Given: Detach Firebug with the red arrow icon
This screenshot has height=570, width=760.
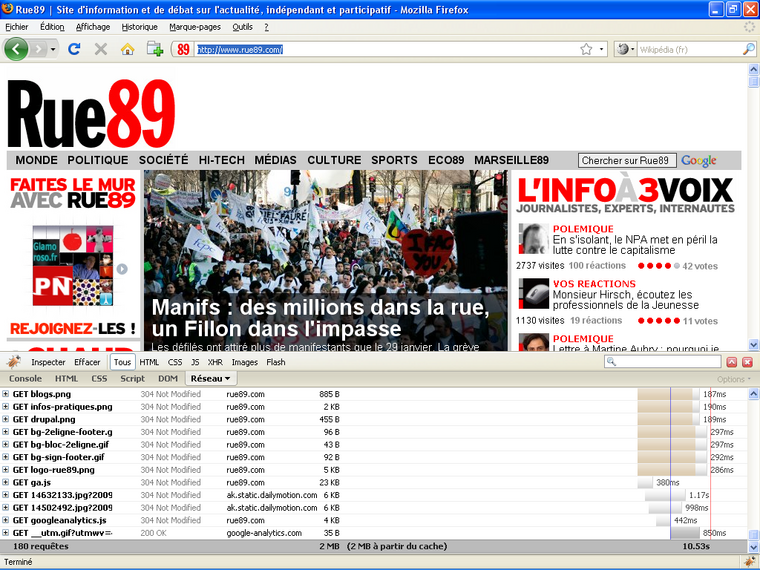Looking at the screenshot, I should pos(732,362).
